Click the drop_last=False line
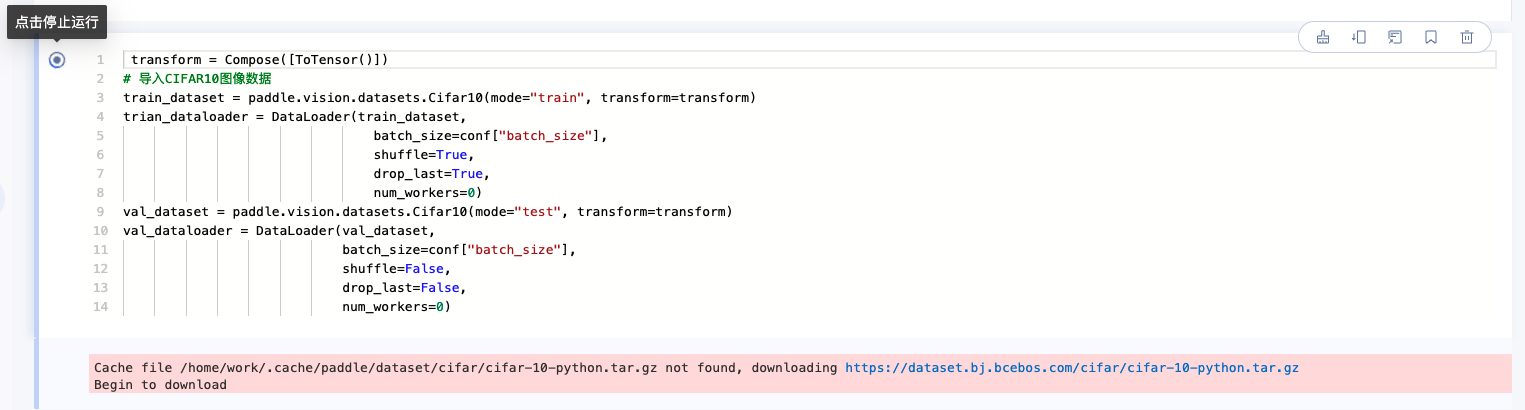Screen dimensions: 1525x410 [x=404, y=288]
